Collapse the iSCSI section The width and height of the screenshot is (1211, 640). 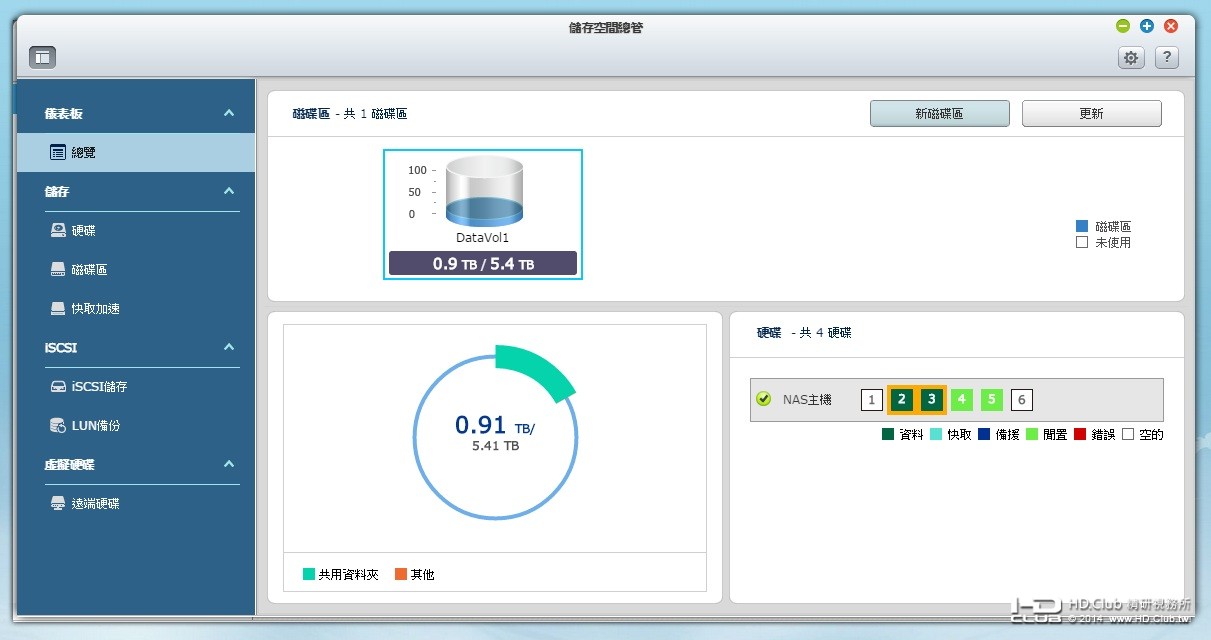(x=229, y=348)
